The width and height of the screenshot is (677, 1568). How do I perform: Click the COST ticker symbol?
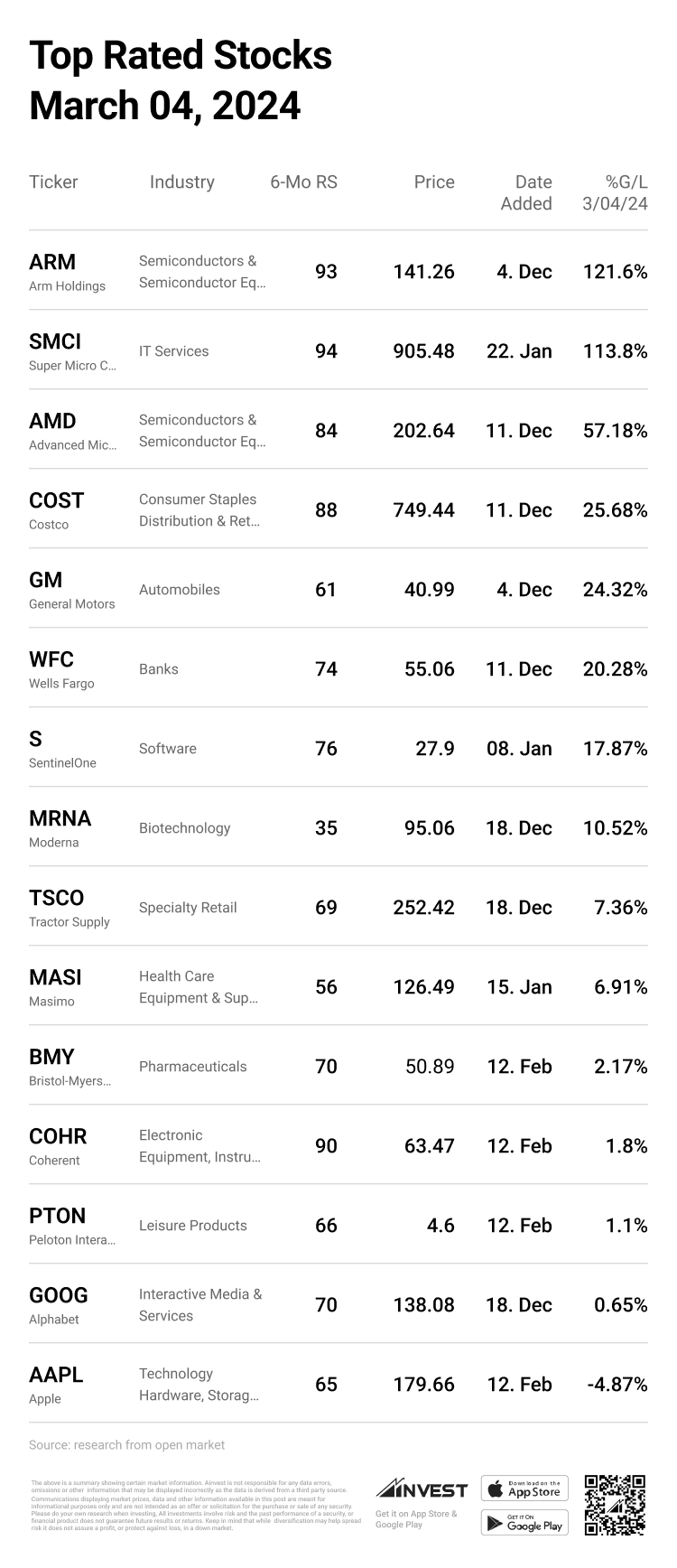tap(56, 500)
